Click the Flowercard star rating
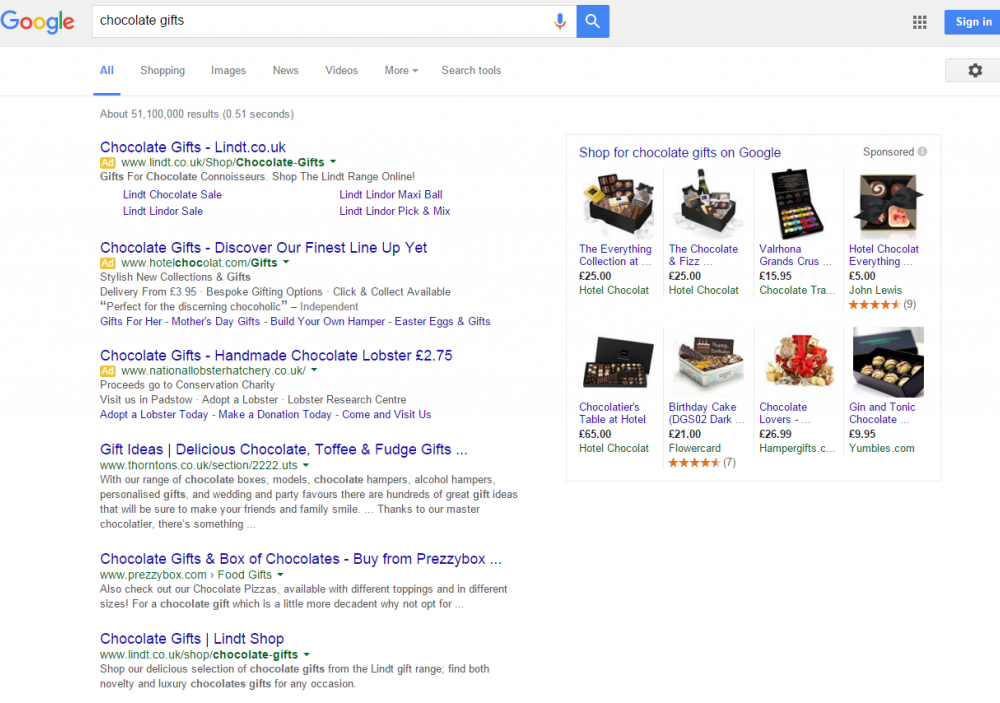 click(694, 462)
